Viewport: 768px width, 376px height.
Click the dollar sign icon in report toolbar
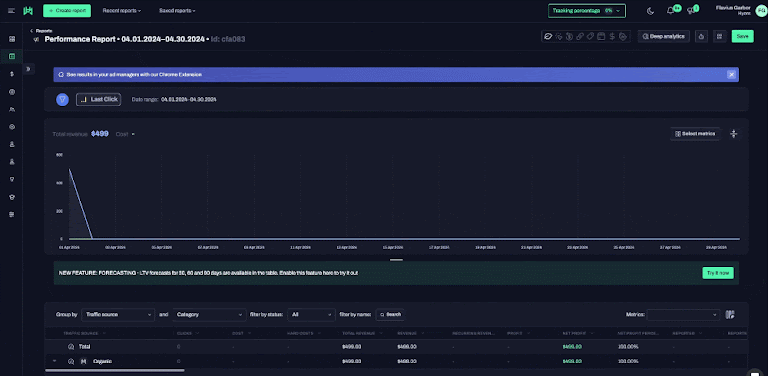(x=612, y=36)
